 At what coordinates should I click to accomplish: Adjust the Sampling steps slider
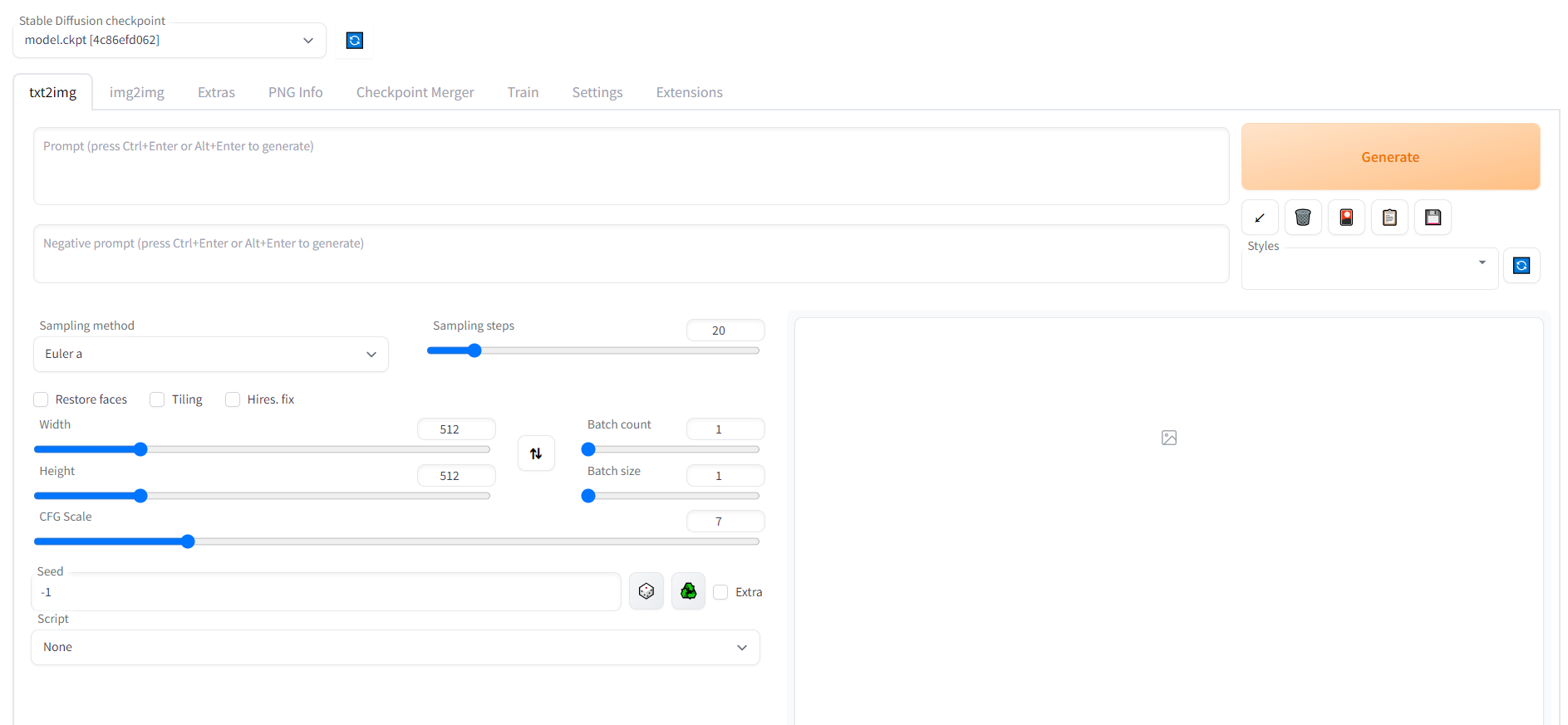point(593,350)
